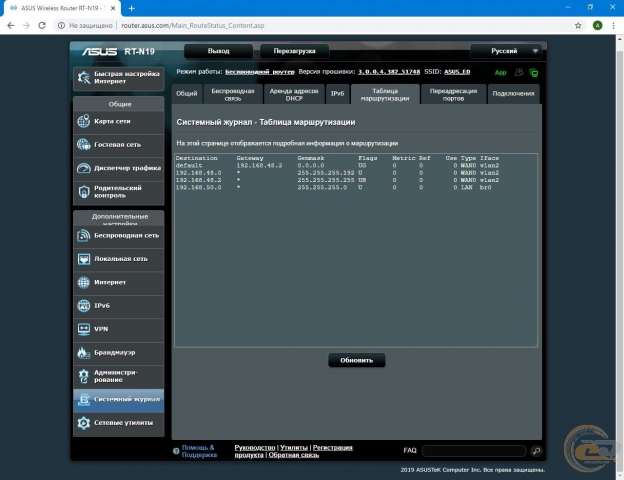The width and height of the screenshot is (624, 480).
Task: Click the 192.168.50.0 destination entry
Action: coord(198,187)
